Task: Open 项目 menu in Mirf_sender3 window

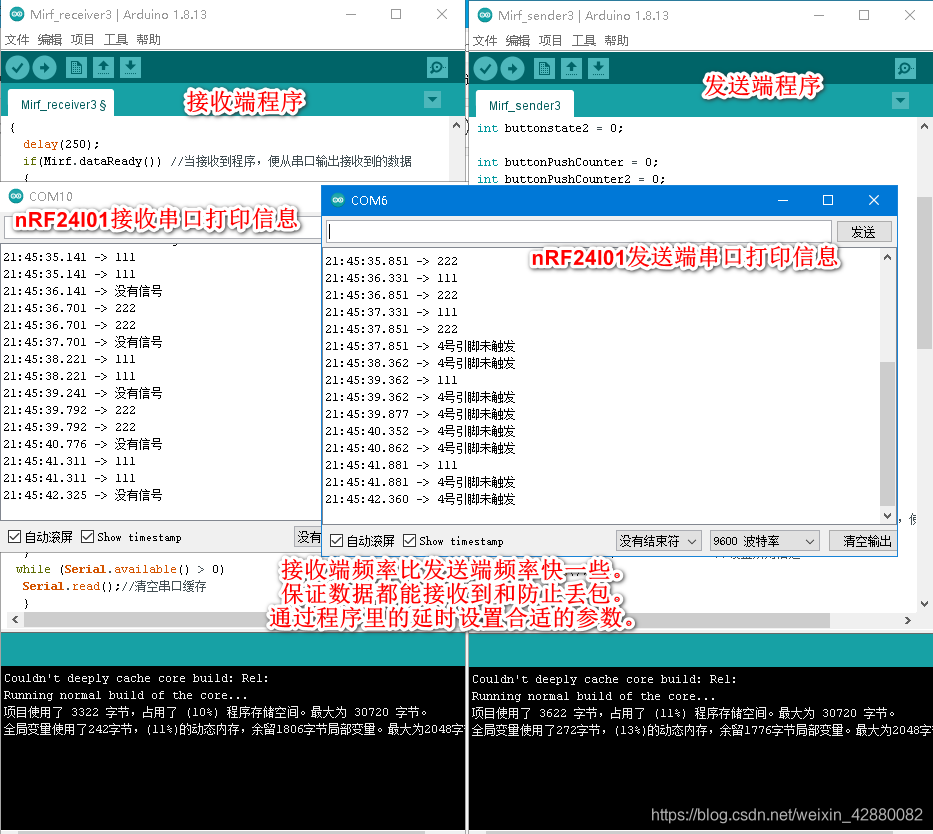Action: point(550,40)
